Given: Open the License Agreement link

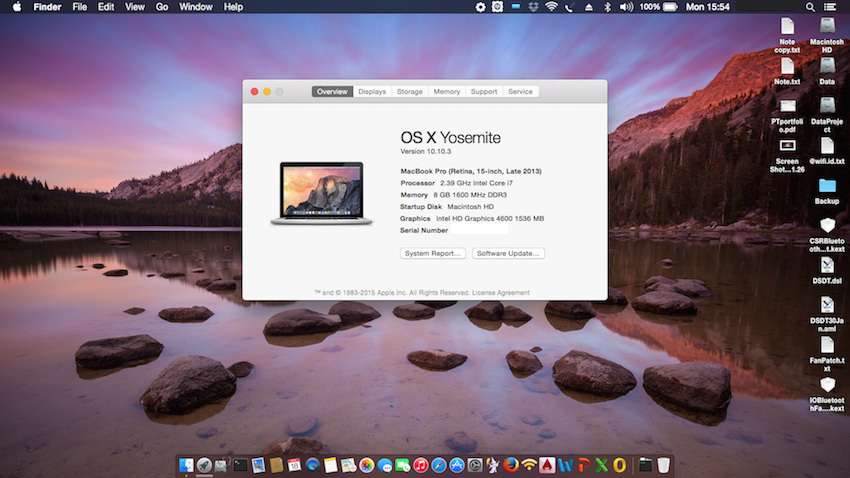Looking at the screenshot, I should [x=501, y=293].
